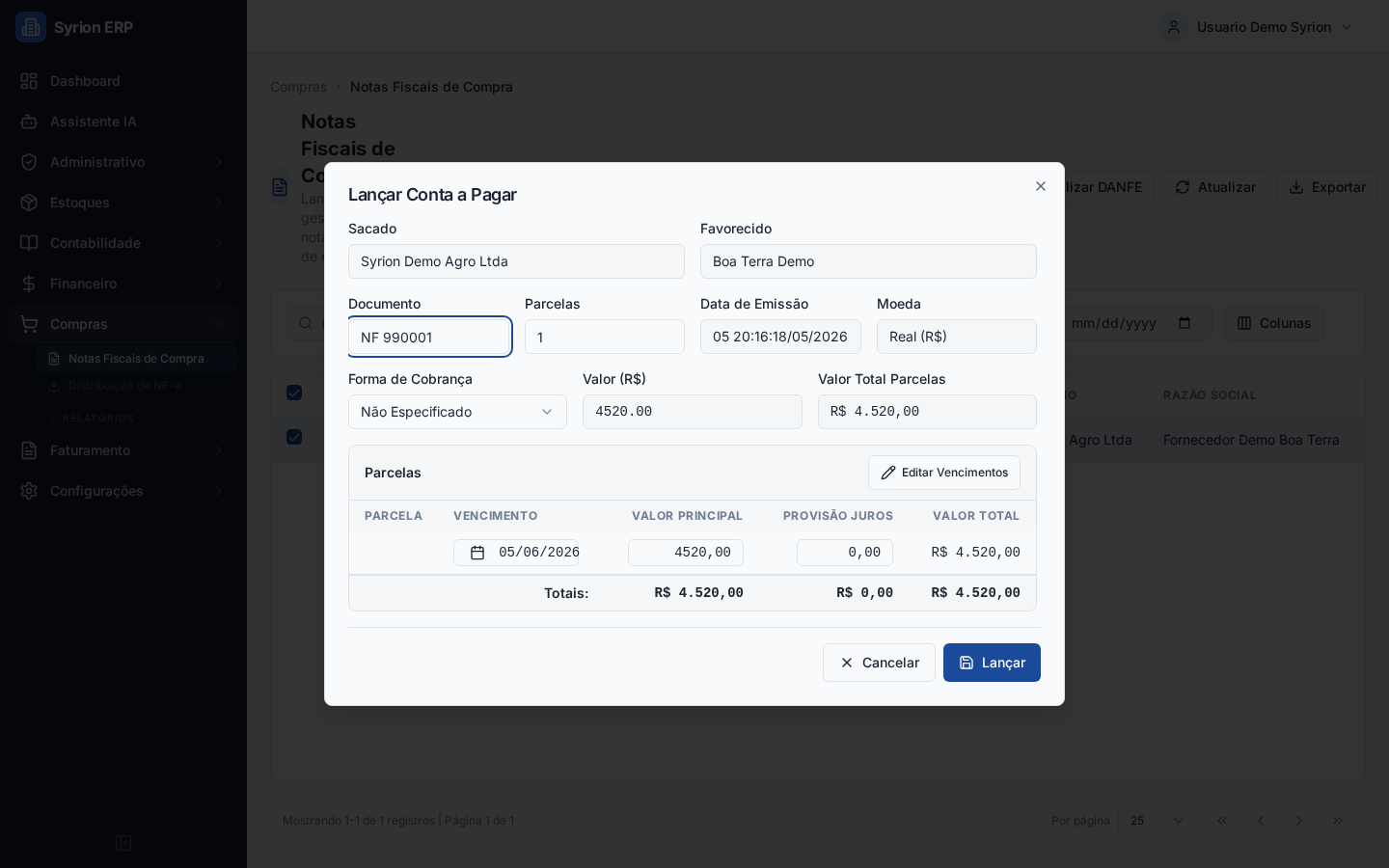Select Notas Fiscais de Compra submenu
This screenshot has width=1389, height=868.
pyautogui.click(x=137, y=359)
